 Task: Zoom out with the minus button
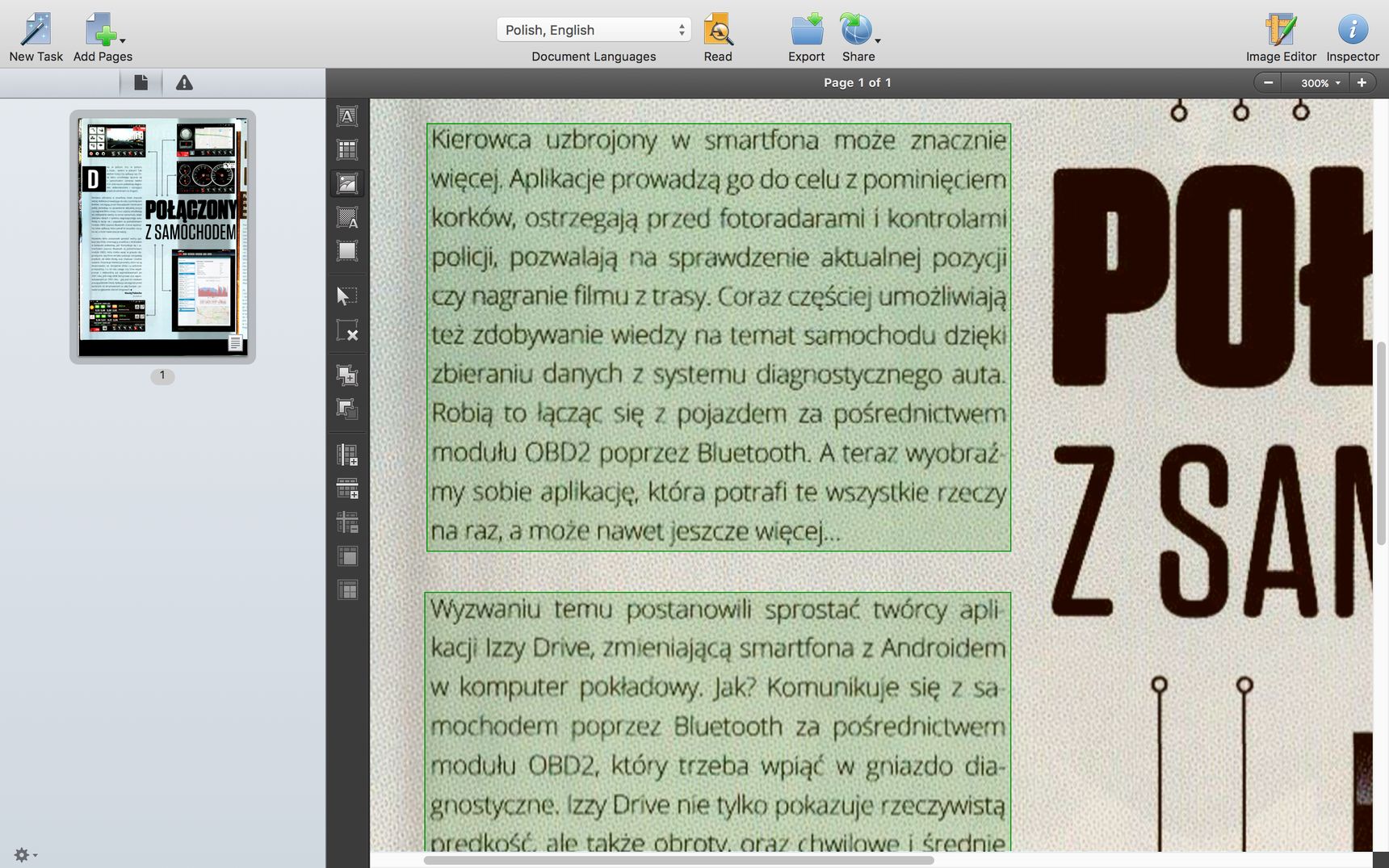(x=1269, y=82)
